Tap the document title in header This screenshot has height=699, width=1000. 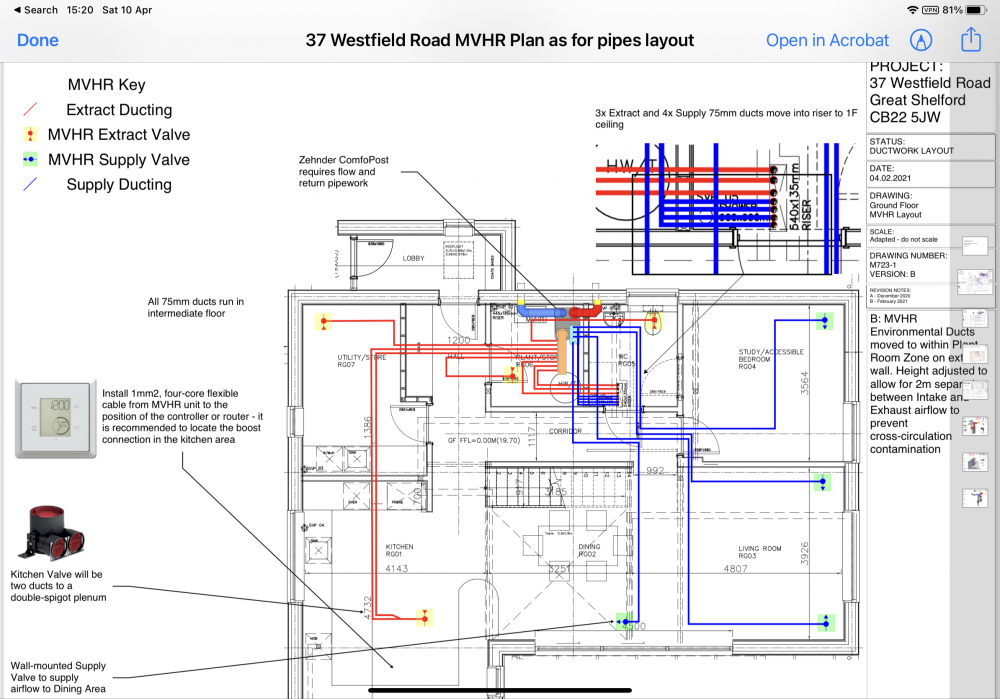[x=499, y=40]
